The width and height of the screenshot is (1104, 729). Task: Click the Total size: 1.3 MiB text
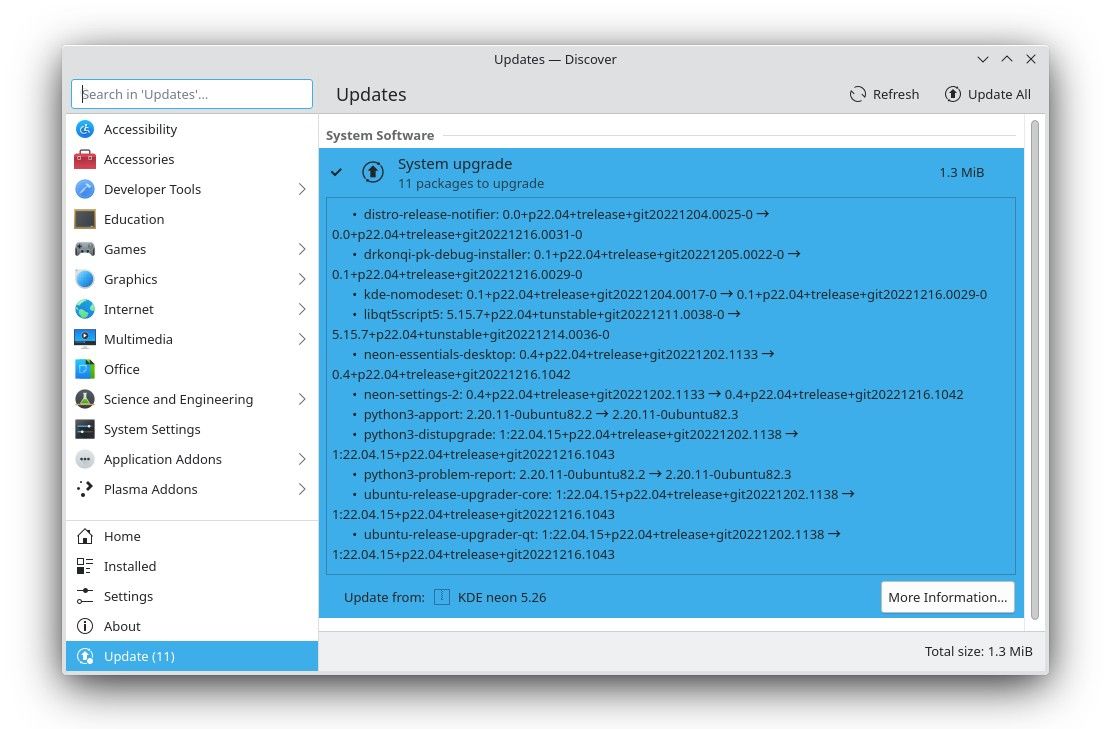978,652
